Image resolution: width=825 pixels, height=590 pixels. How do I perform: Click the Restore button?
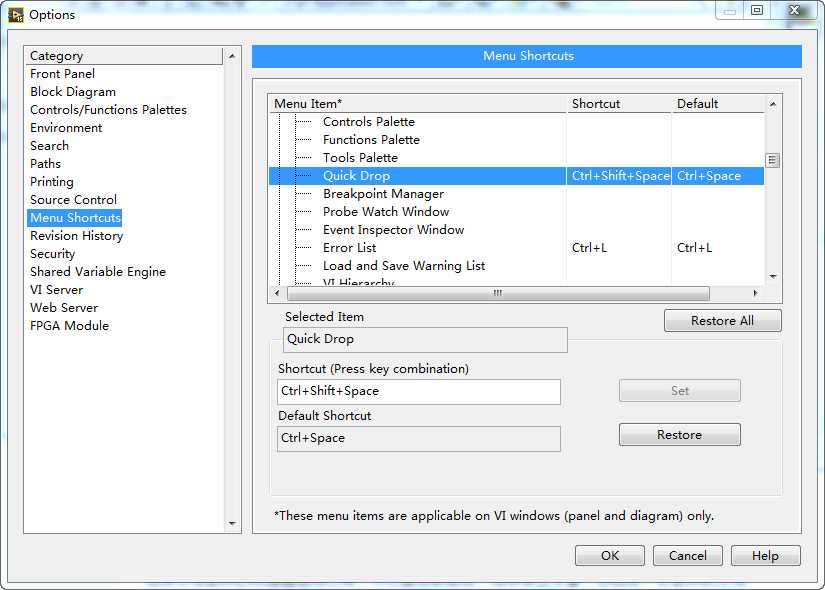(679, 435)
